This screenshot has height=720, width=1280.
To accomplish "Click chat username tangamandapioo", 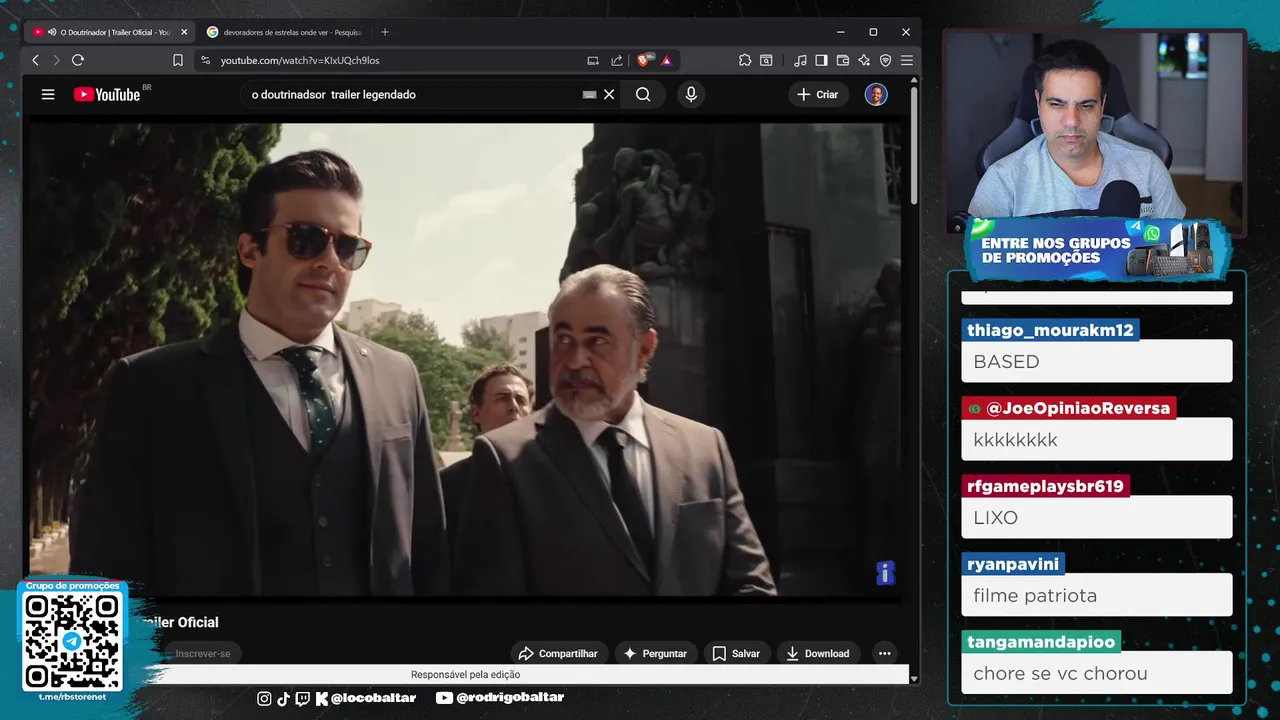I will (1041, 642).
